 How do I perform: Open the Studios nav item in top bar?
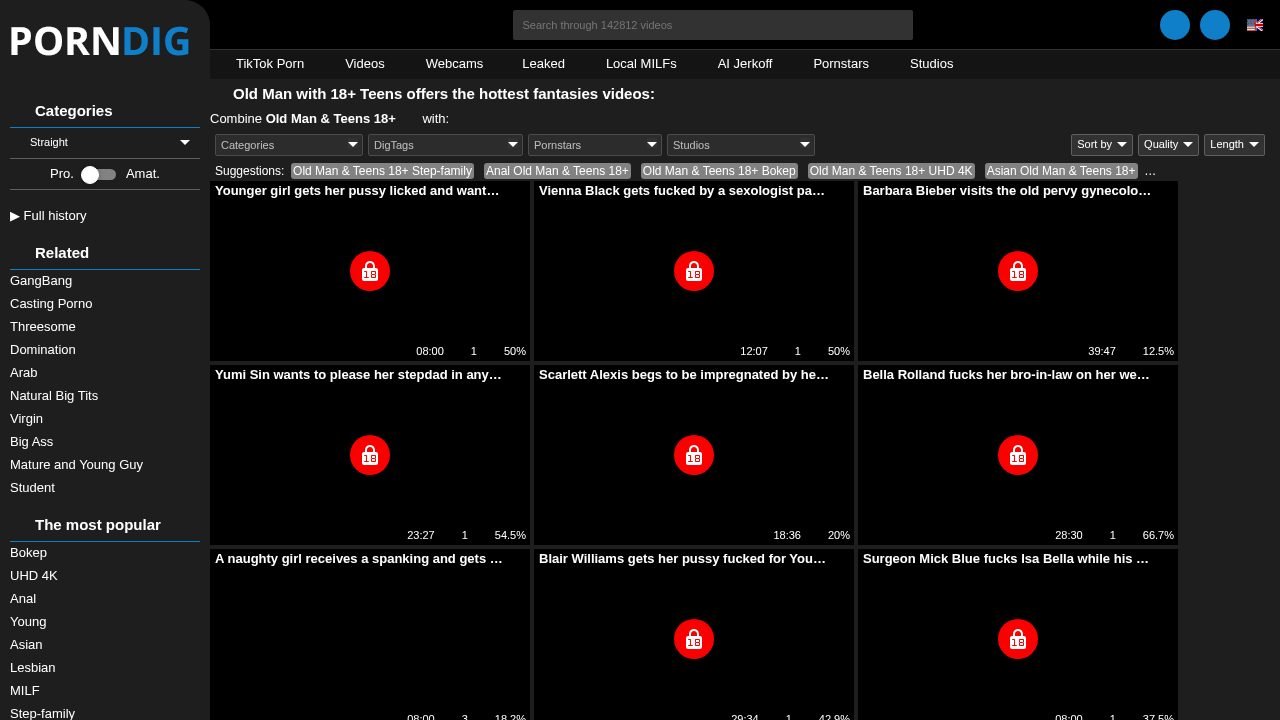[932, 64]
